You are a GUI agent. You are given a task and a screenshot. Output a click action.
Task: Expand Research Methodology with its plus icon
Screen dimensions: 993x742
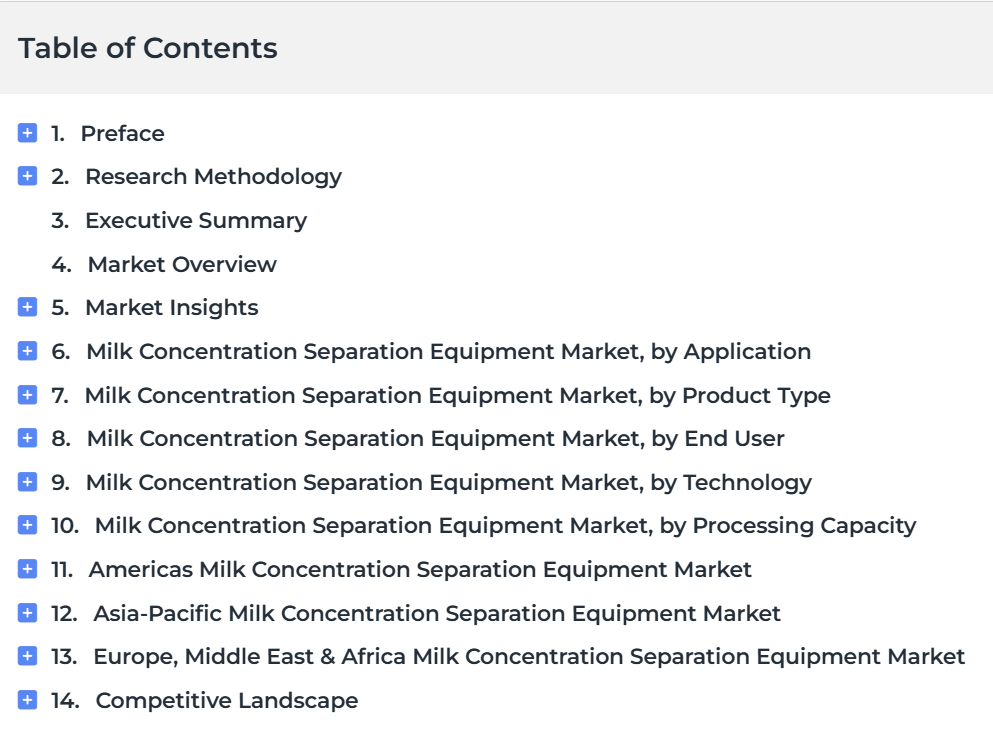tap(28, 176)
